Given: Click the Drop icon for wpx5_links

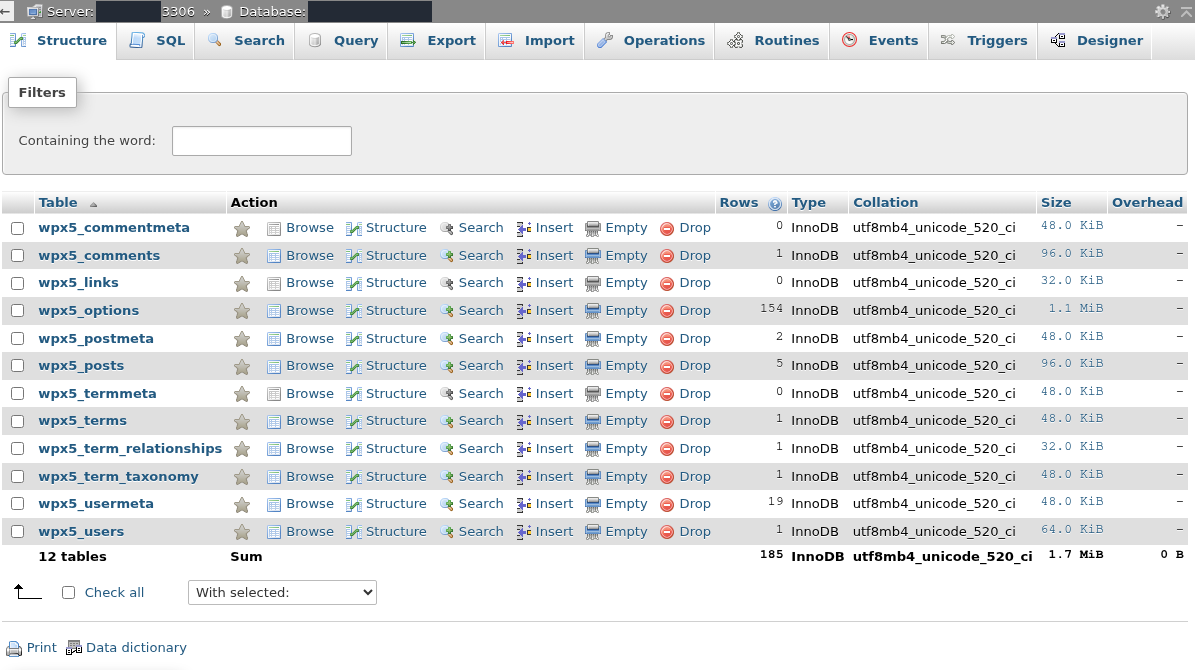Looking at the screenshot, I should tap(667, 284).
